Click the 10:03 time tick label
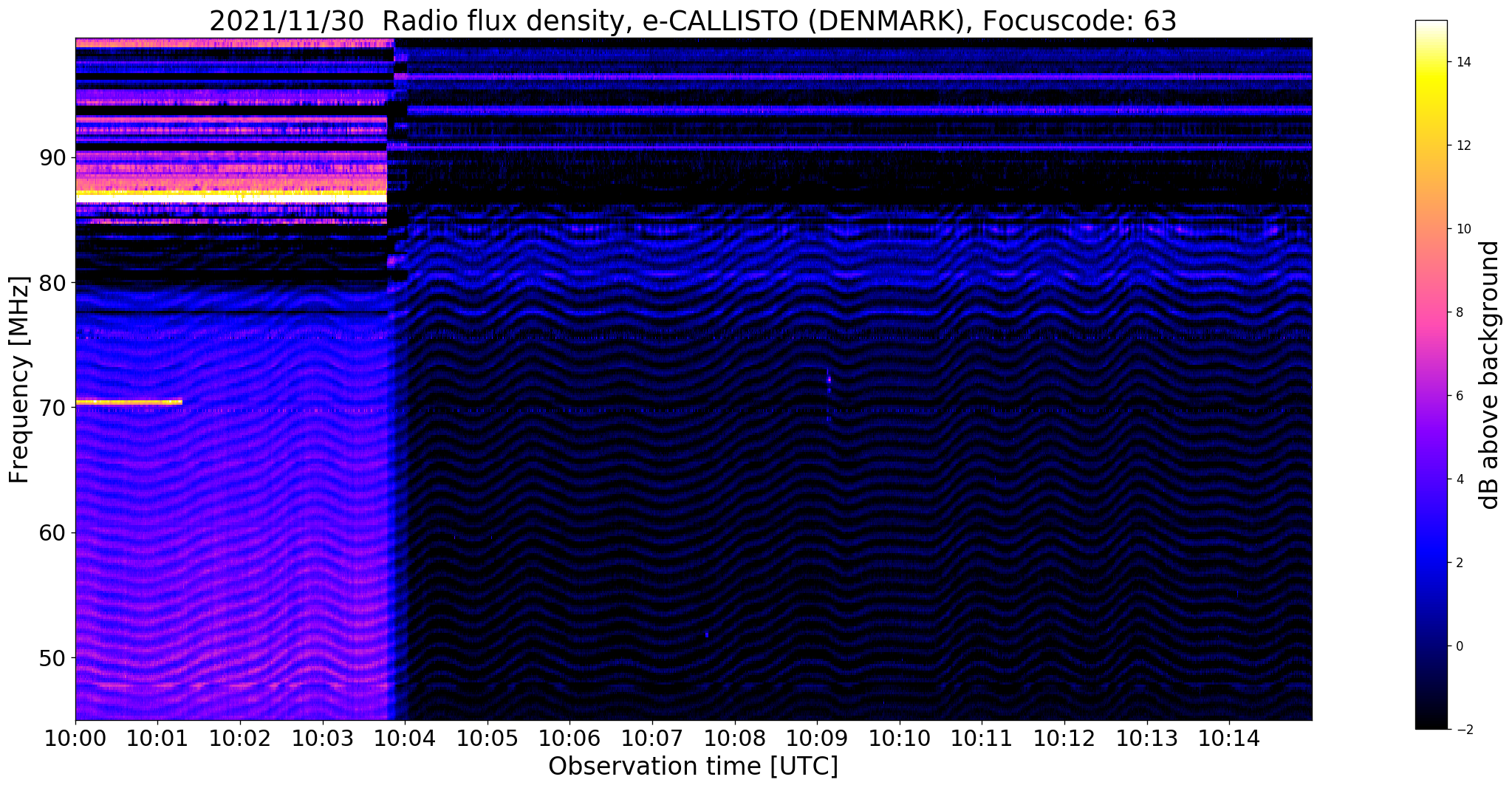1512x788 pixels. click(x=323, y=739)
